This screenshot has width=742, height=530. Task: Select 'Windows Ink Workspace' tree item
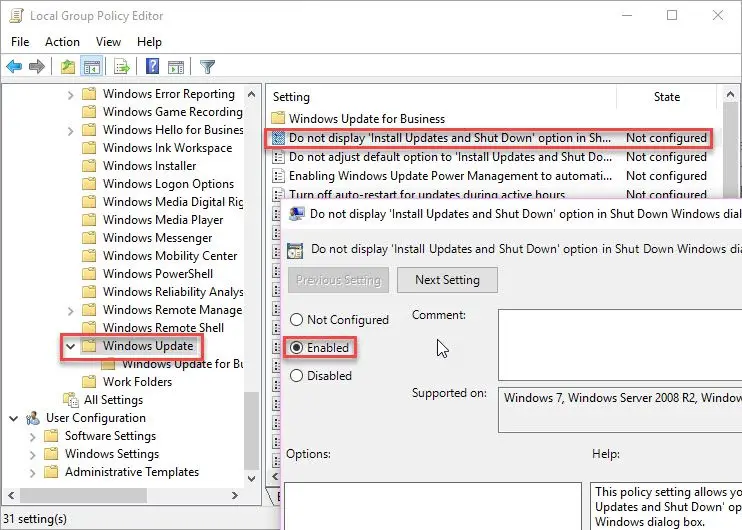[x=168, y=148]
